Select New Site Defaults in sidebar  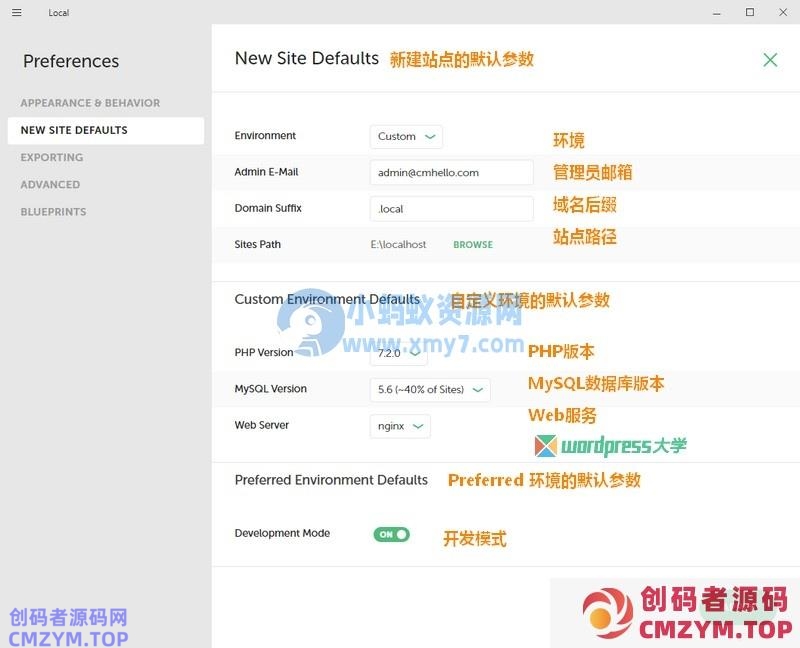(74, 130)
